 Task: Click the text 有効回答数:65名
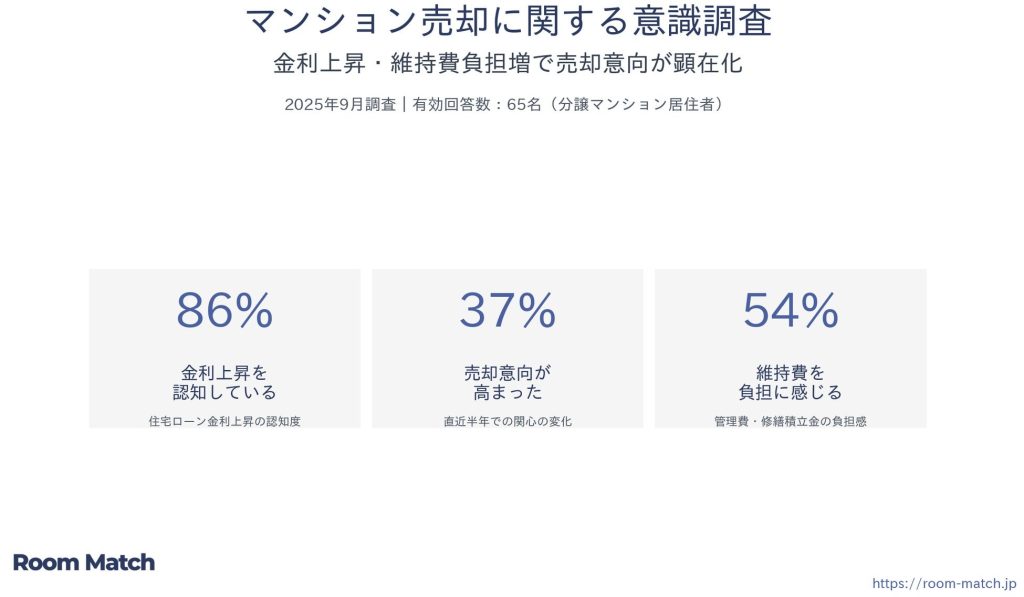(477, 105)
